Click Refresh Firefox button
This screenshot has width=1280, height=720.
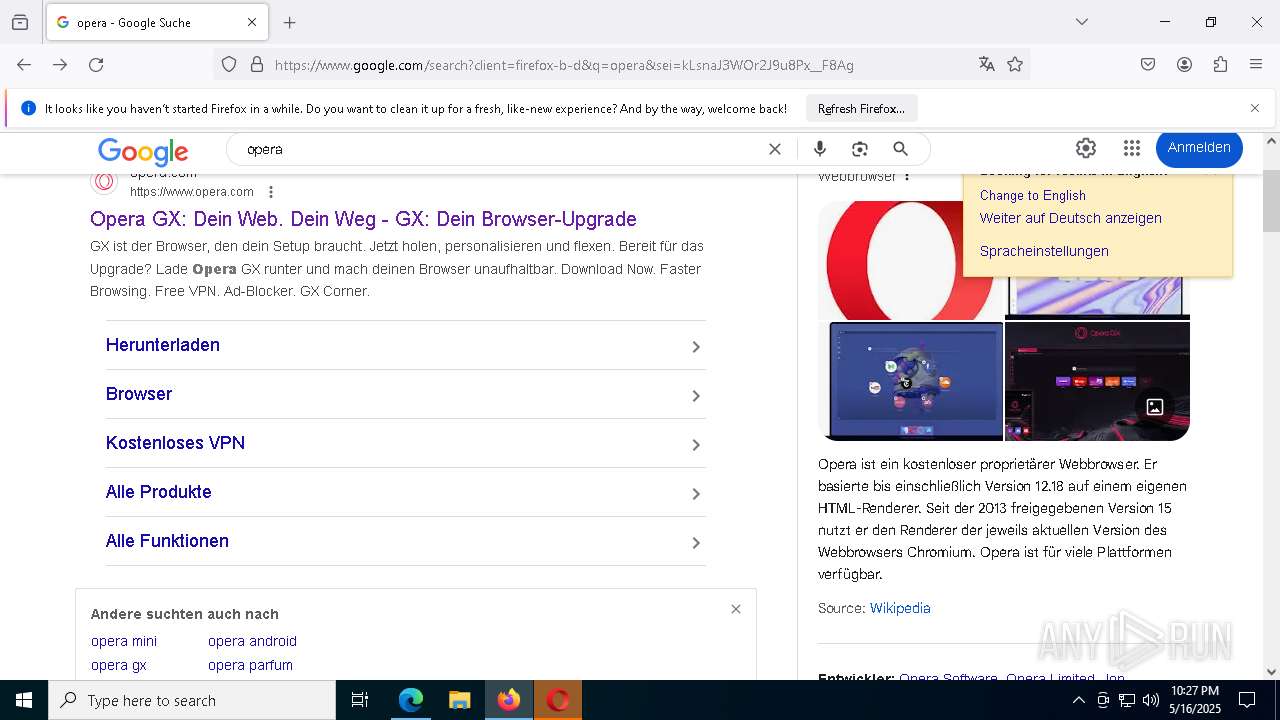(861, 108)
